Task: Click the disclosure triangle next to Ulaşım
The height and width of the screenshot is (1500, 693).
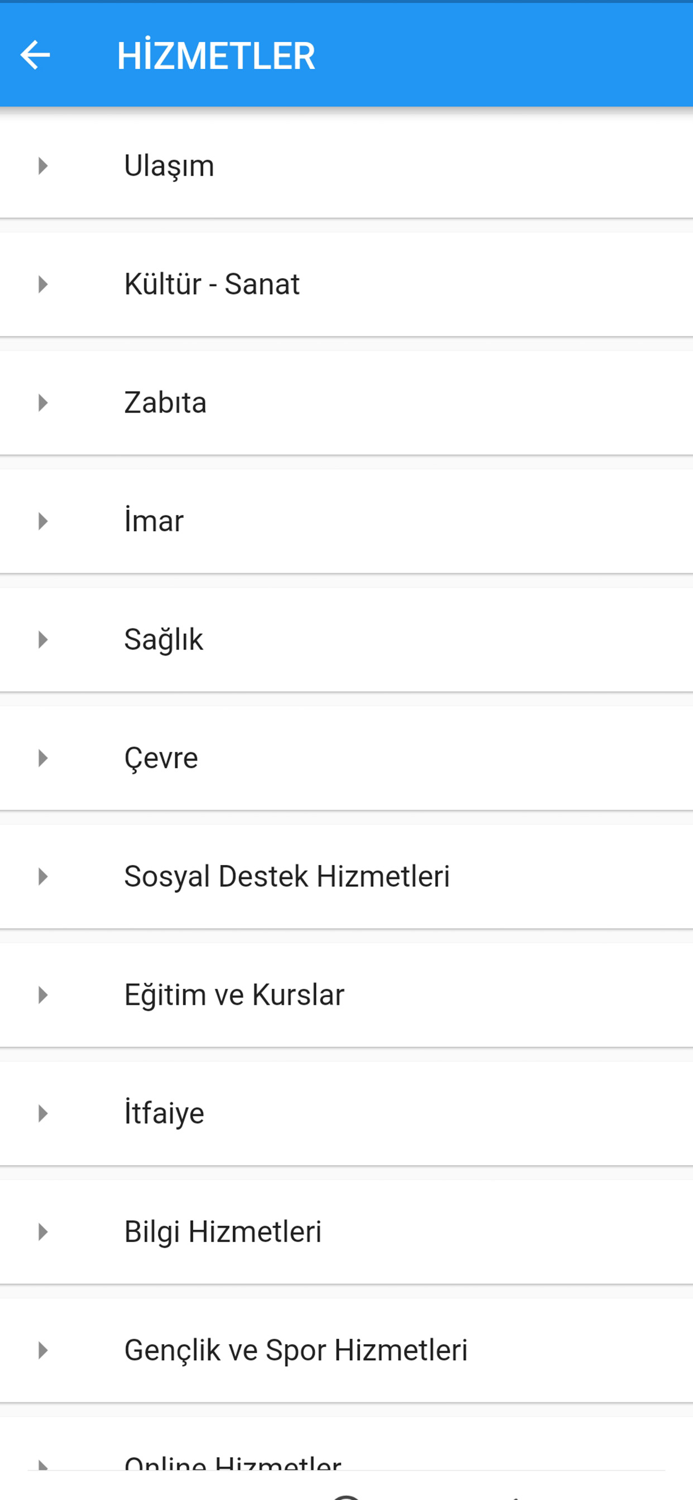Action: 42,165
